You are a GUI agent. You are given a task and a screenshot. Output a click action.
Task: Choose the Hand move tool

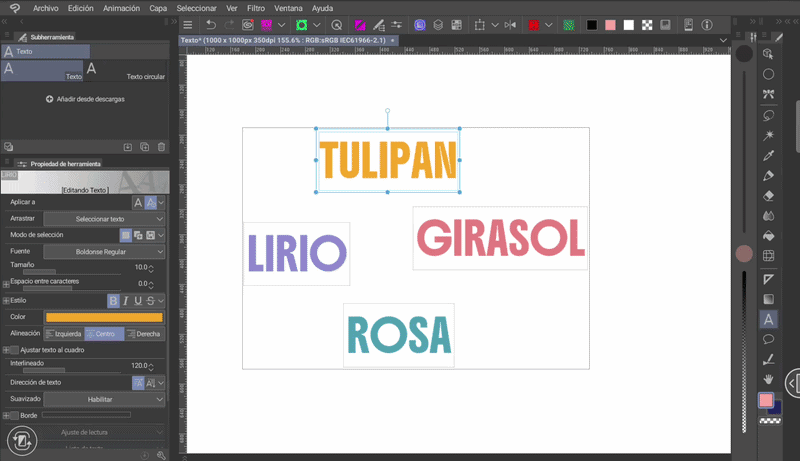pos(768,379)
